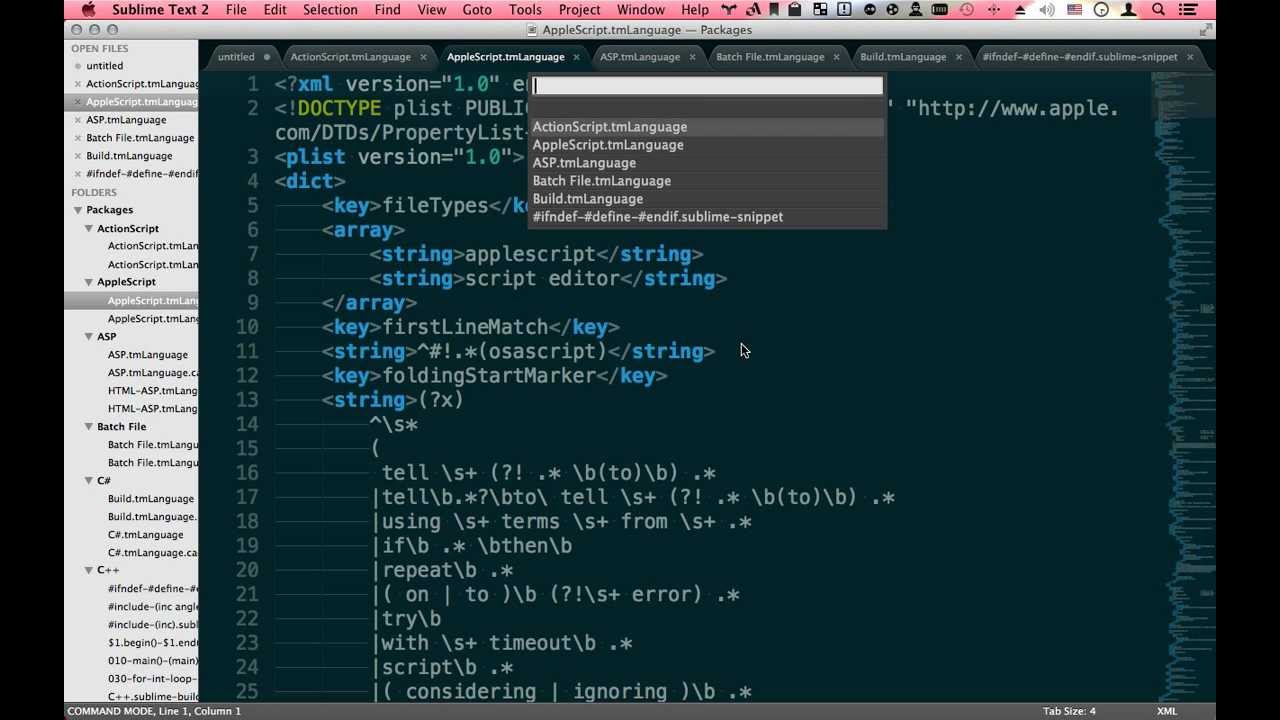Close the #ifndef snippet in the Open Files list
The height and width of the screenshot is (720, 1280).
point(77,174)
